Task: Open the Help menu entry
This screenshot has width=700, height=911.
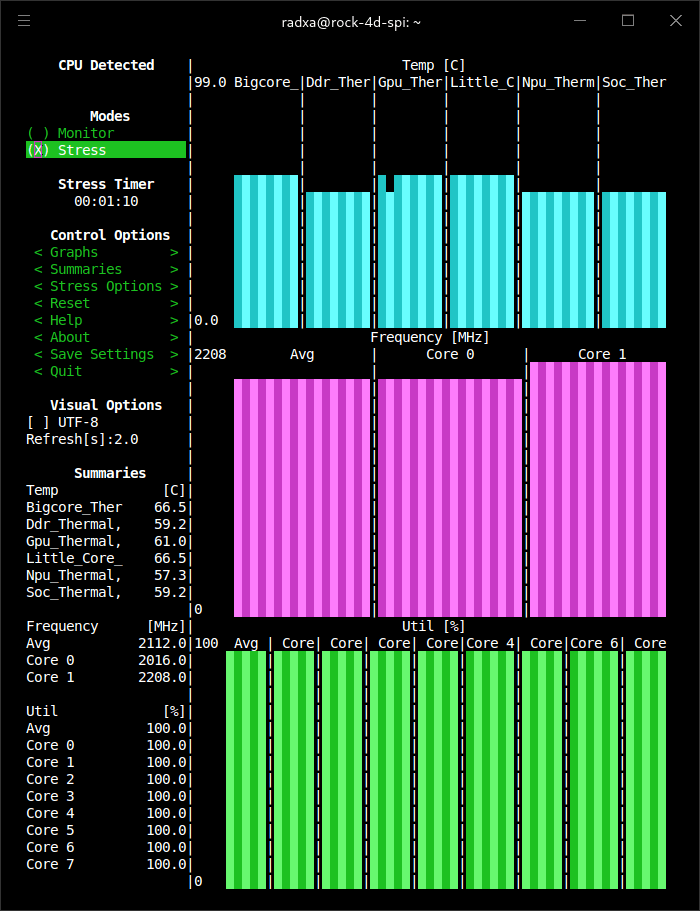Action: 105,320
